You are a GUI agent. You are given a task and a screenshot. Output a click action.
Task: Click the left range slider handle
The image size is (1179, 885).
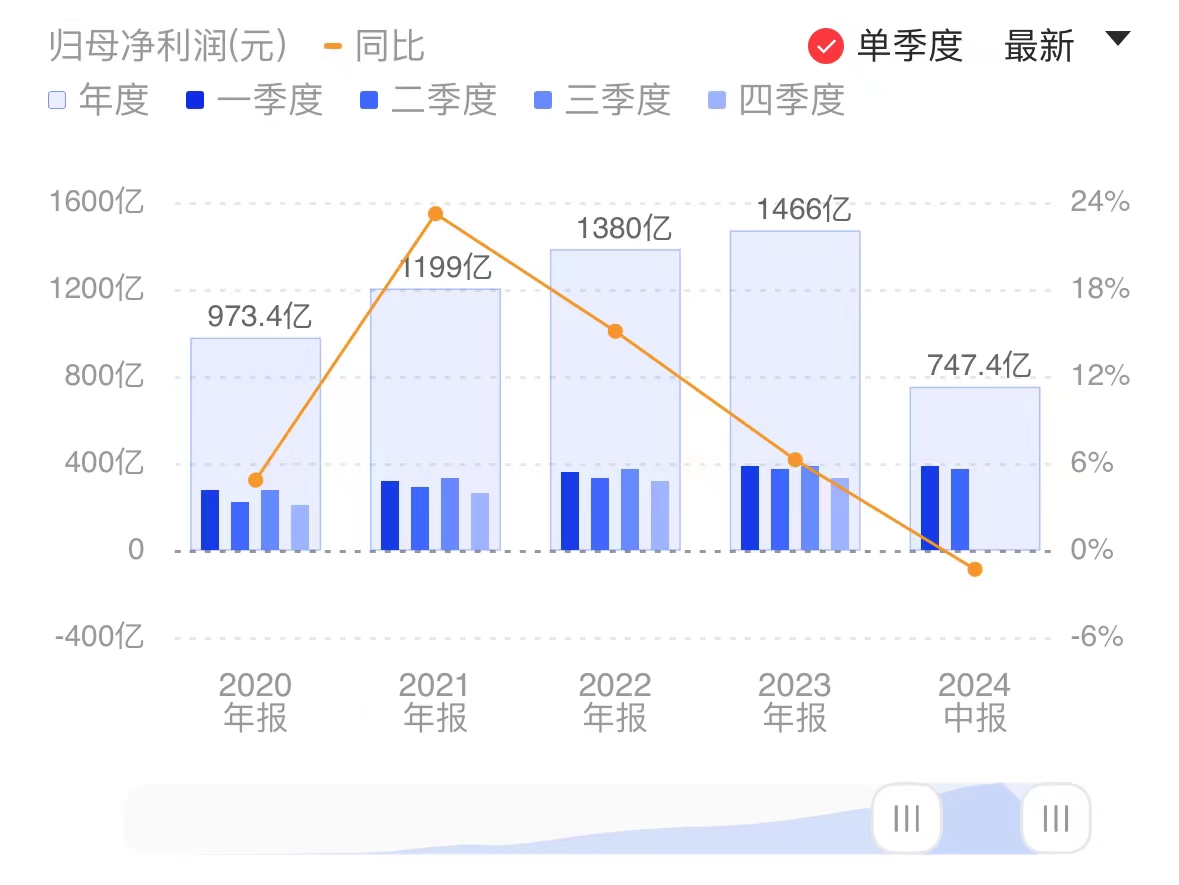(x=906, y=818)
